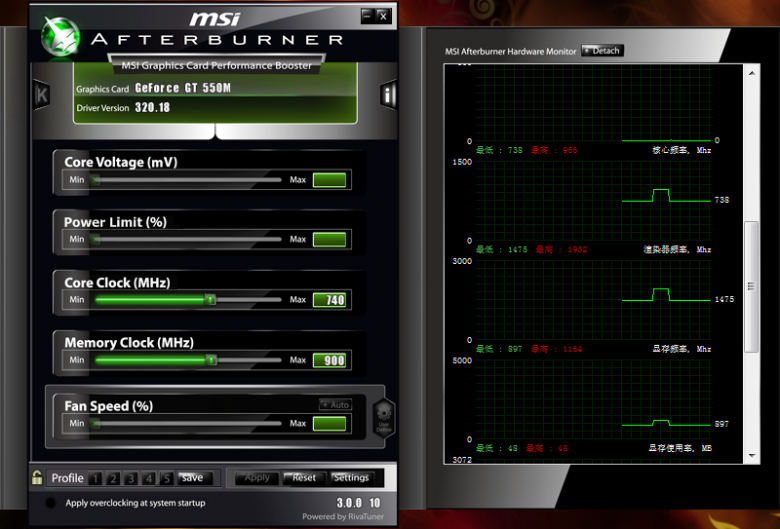Select Profile slot 5
Viewport: 780px width, 529px height.
(167, 478)
